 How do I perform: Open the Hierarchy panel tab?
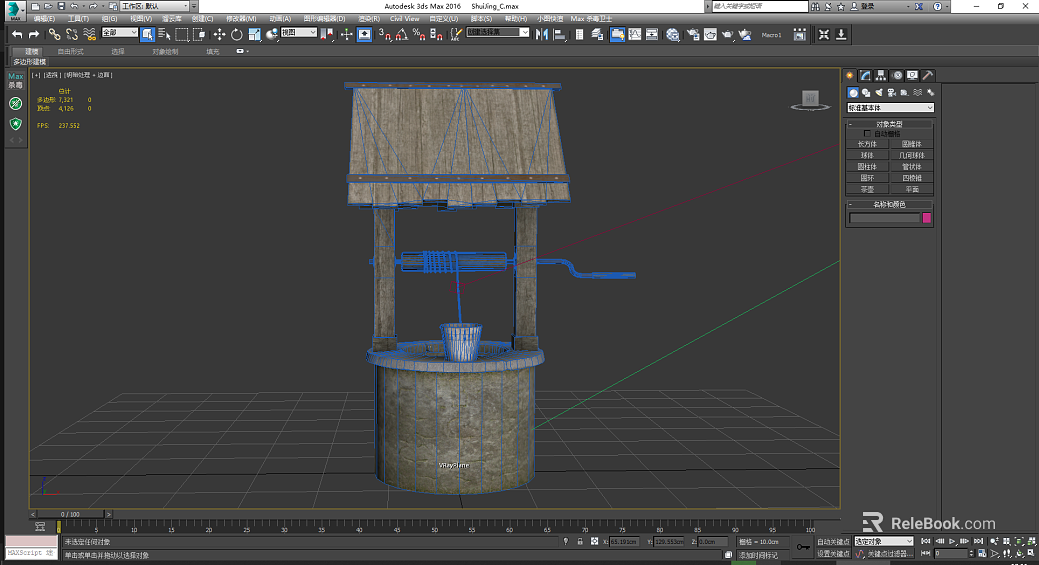(x=881, y=76)
